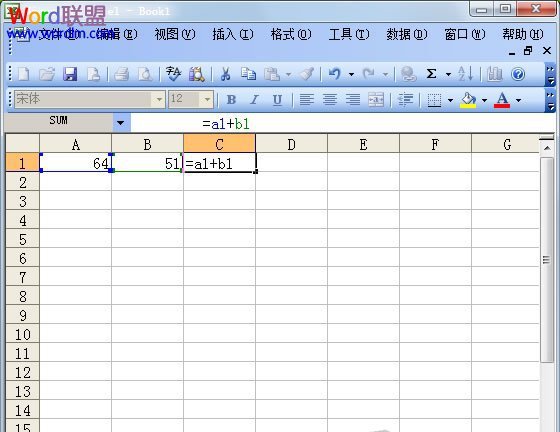Sort ascending A to Z icon
This screenshot has width=560, height=432.
pyautogui.click(x=465, y=74)
